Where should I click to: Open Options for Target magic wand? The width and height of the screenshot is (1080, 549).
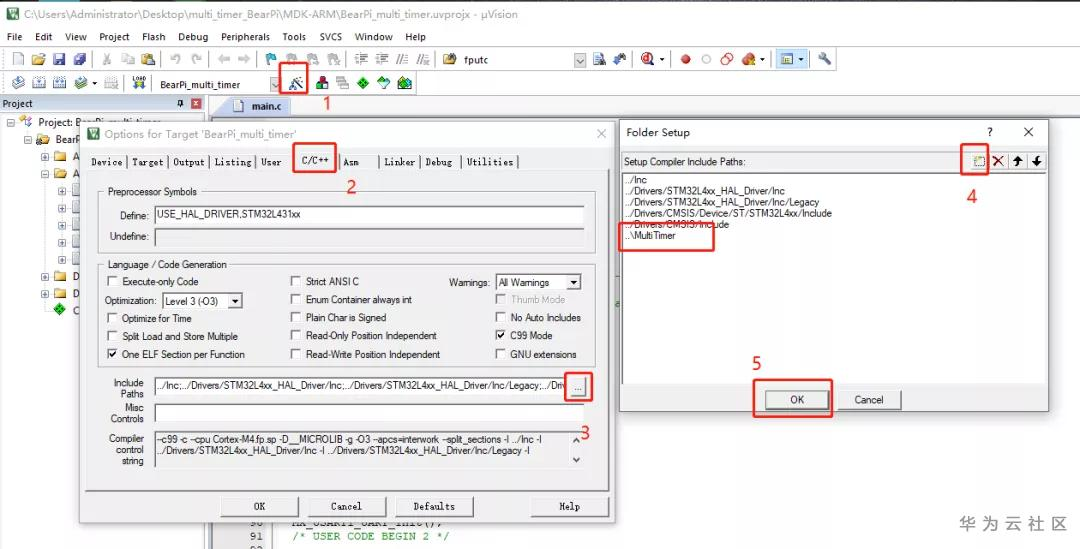(295, 83)
